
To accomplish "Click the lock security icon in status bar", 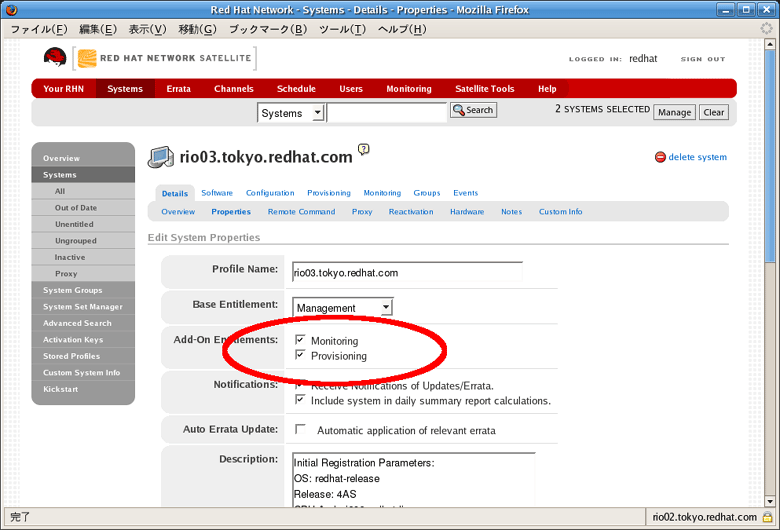I will tap(768, 517).
